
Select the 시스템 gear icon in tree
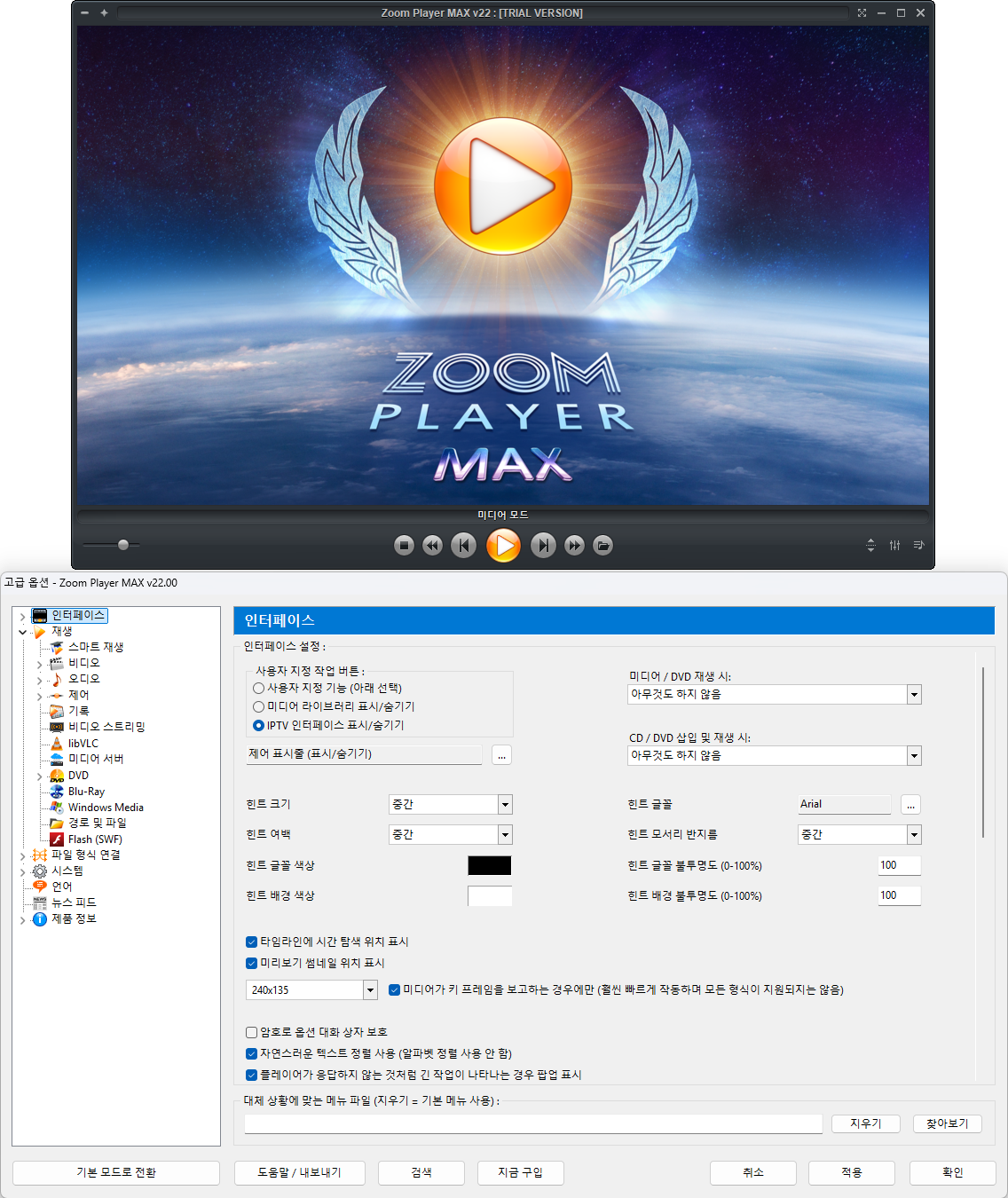[x=40, y=871]
